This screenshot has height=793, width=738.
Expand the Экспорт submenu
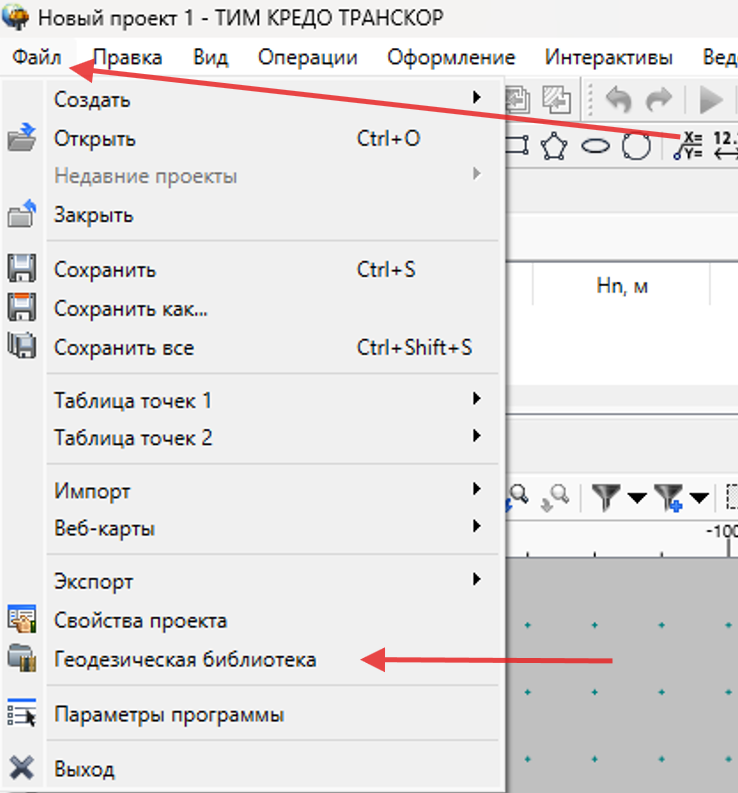(273, 582)
